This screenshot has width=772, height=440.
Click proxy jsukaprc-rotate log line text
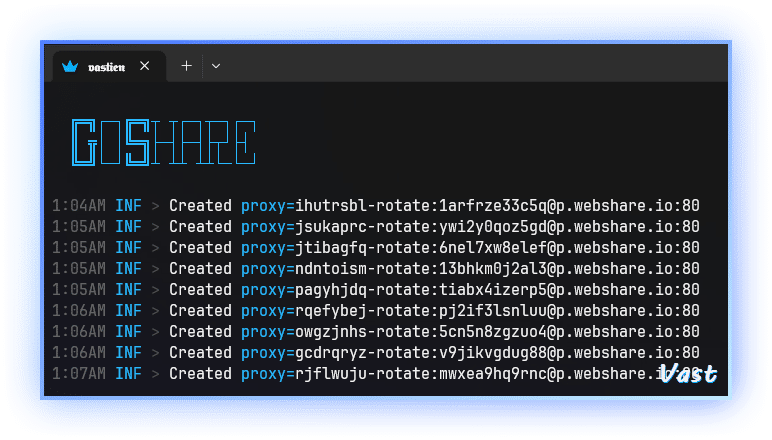[470, 226]
